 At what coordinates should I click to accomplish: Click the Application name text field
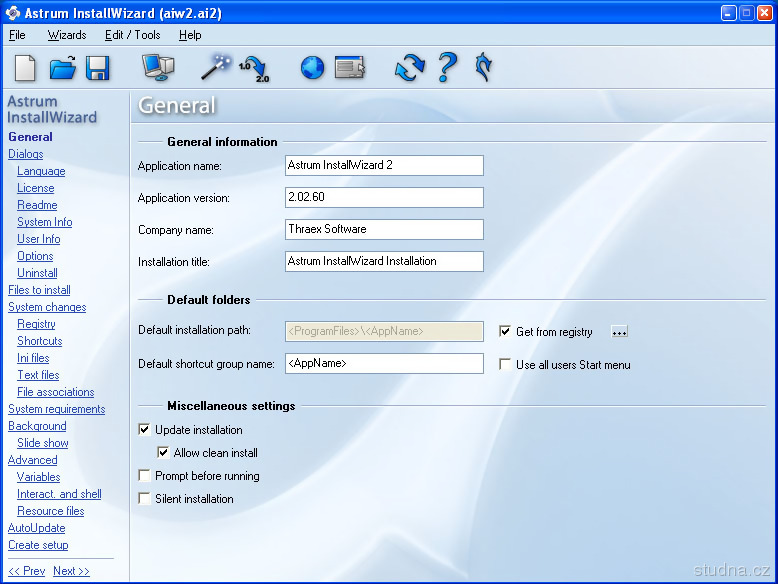tap(384, 166)
